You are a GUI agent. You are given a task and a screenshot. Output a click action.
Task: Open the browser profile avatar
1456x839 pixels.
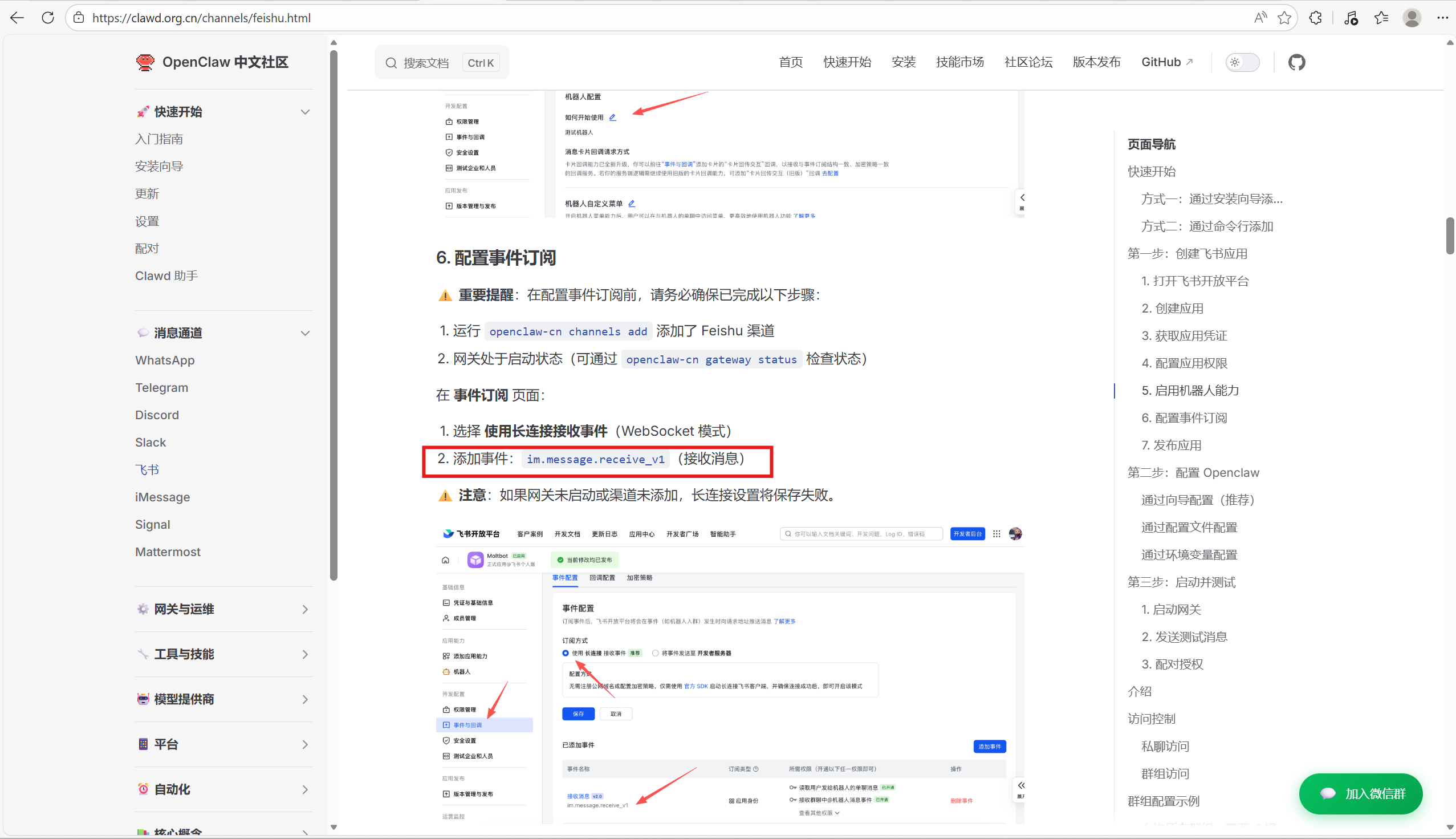point(1411,18)
